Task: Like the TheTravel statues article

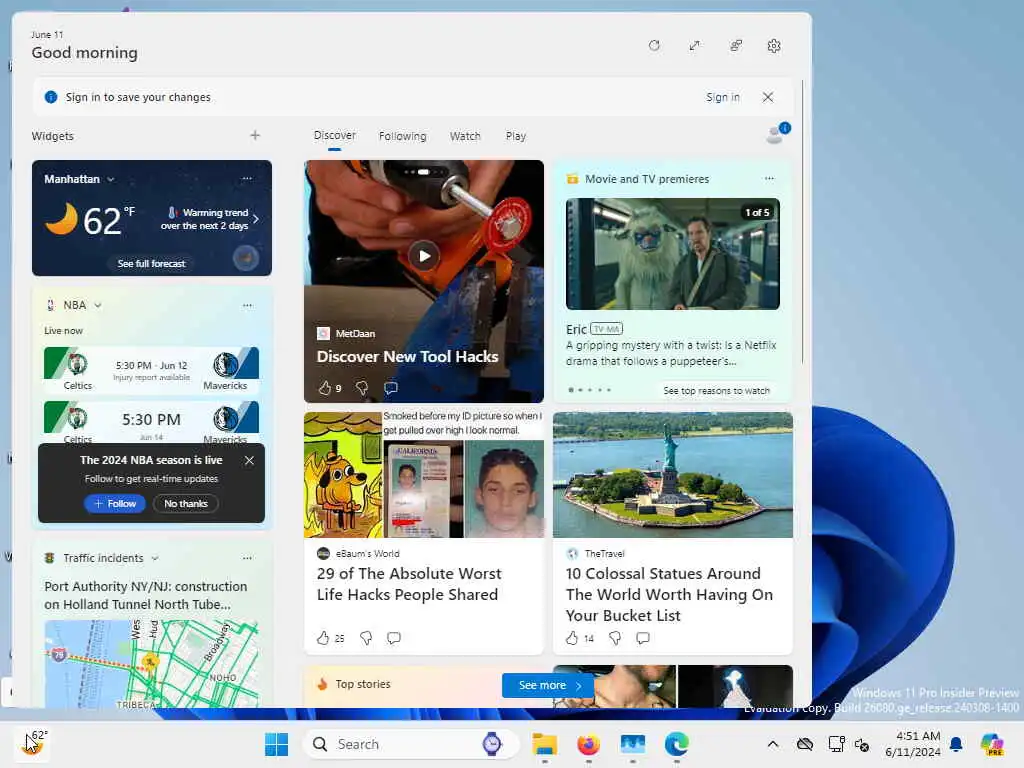Action: point(572,638)
